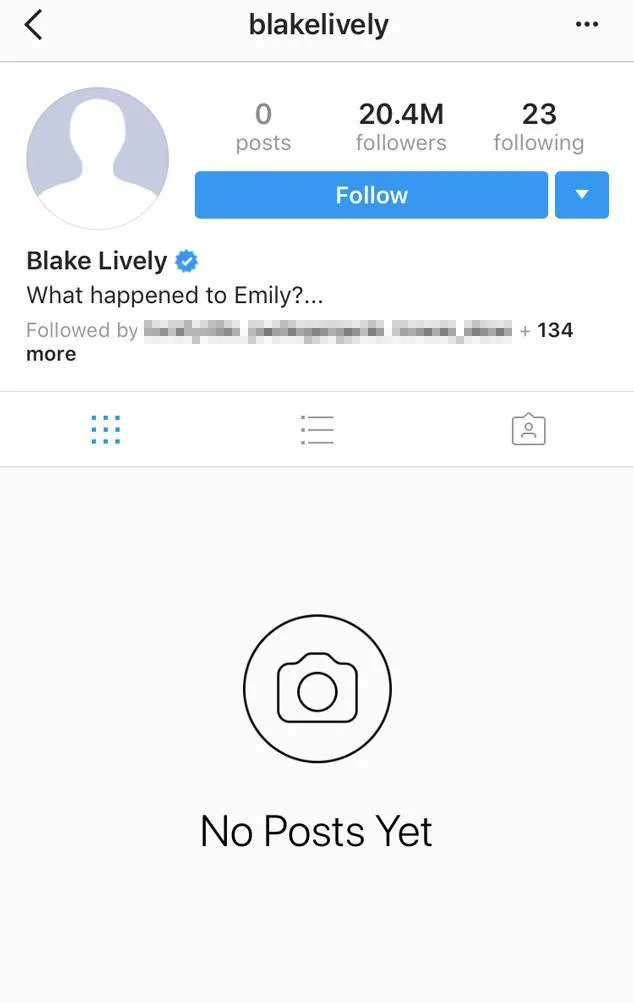Tap the 0 posts counter
634x1003 pixels.
click(x=263, y=127)
